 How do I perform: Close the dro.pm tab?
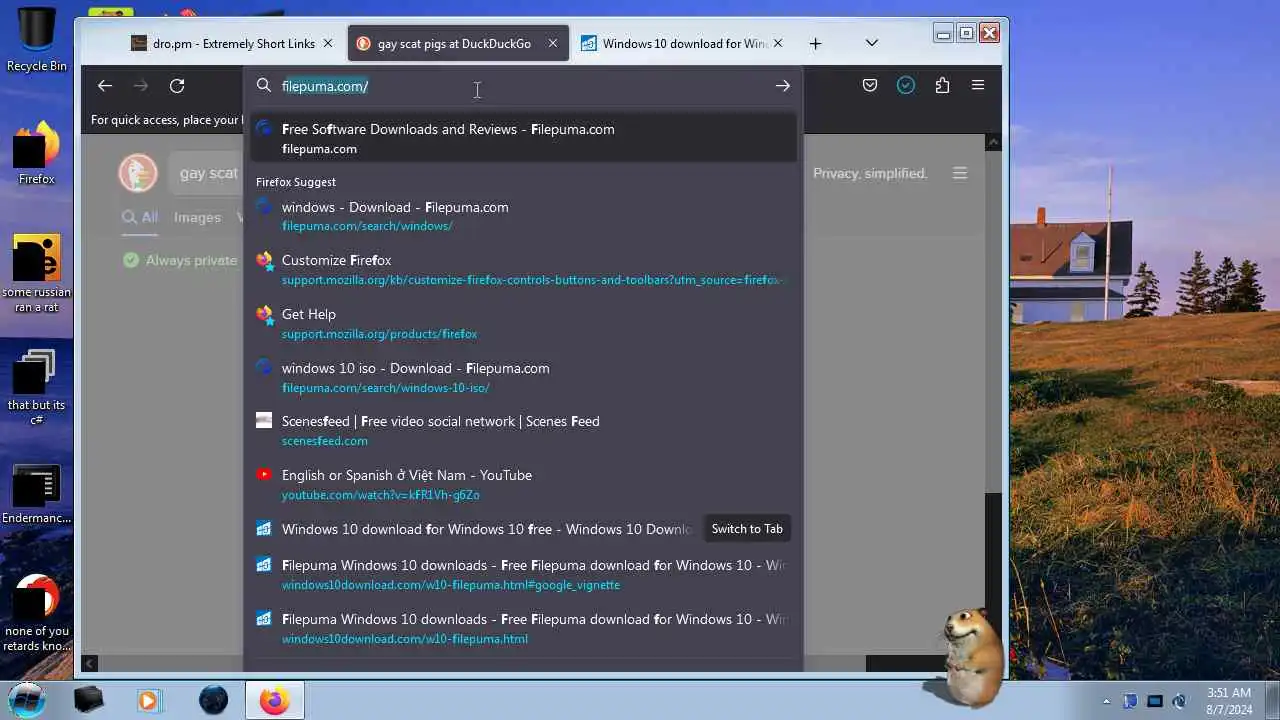[327, 43]
